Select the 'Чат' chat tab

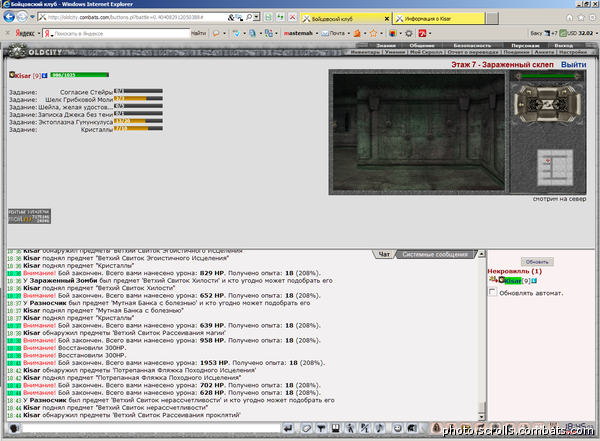point(384,254)
